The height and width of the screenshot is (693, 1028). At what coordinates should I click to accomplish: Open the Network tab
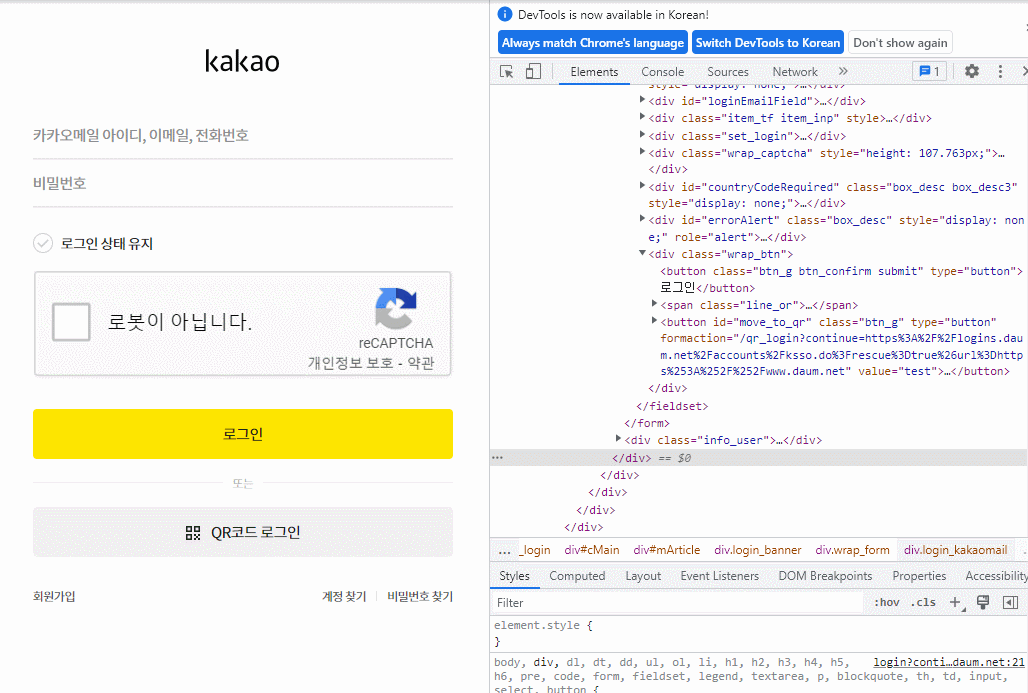pyautogui.click(x=795, y=72)
